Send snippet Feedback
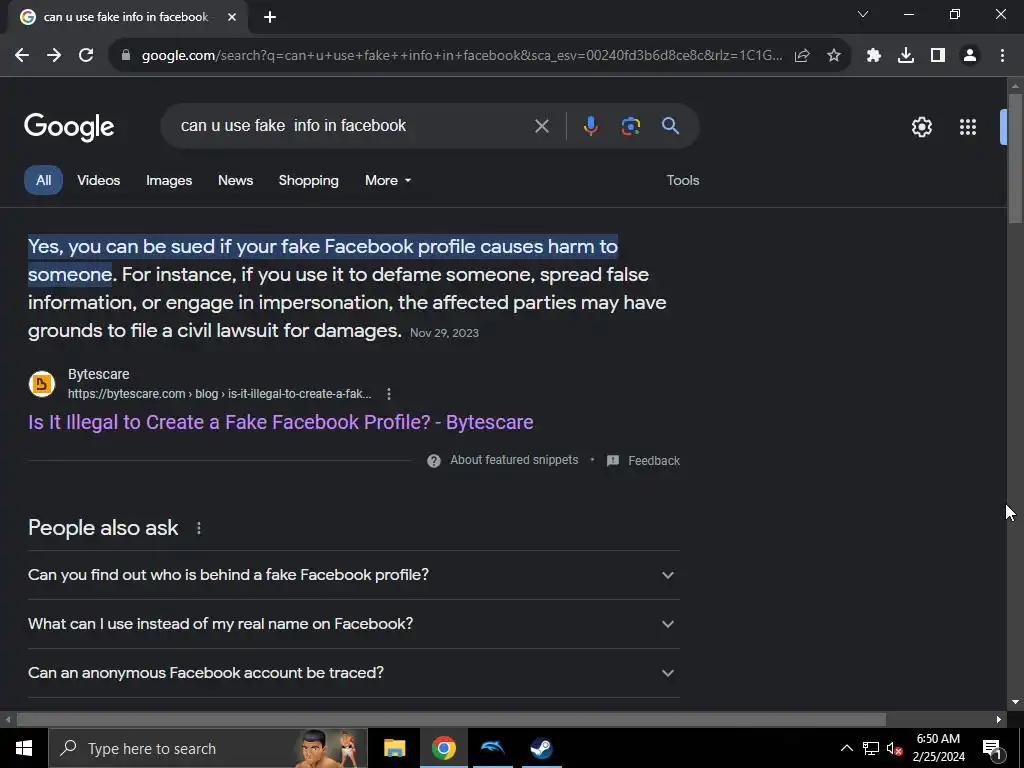 [x=643, y=461]
